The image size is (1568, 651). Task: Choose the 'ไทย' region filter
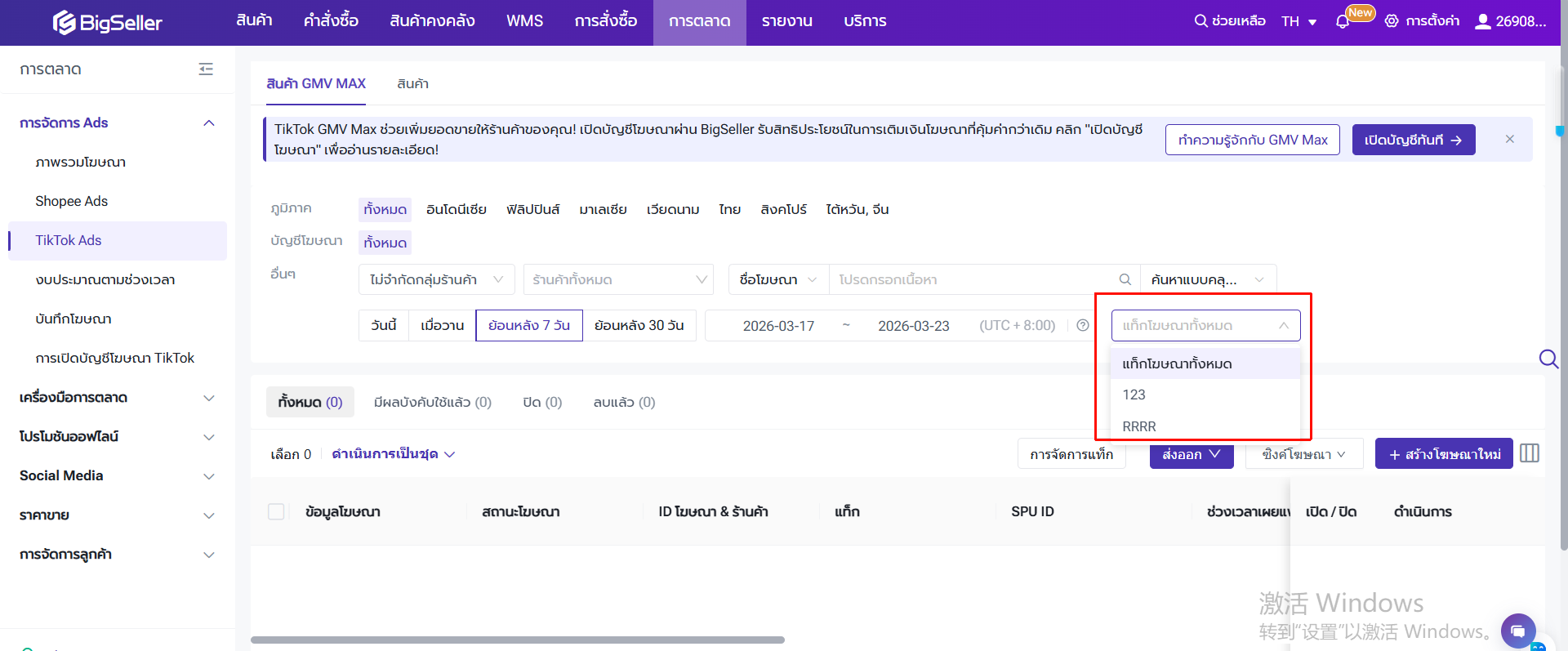729,209
